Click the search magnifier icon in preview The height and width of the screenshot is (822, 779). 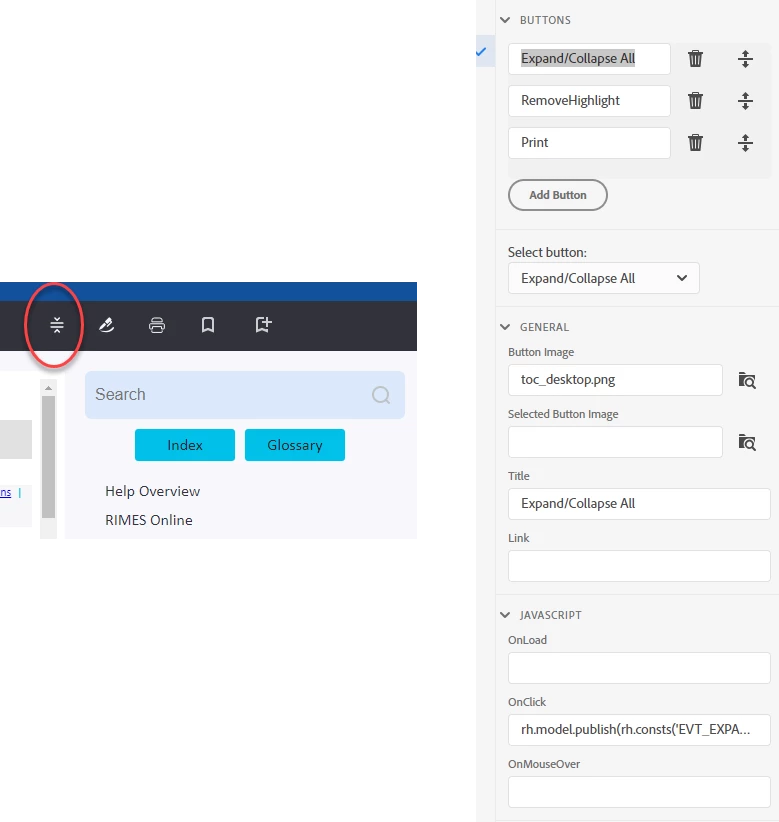click(381, 395)
